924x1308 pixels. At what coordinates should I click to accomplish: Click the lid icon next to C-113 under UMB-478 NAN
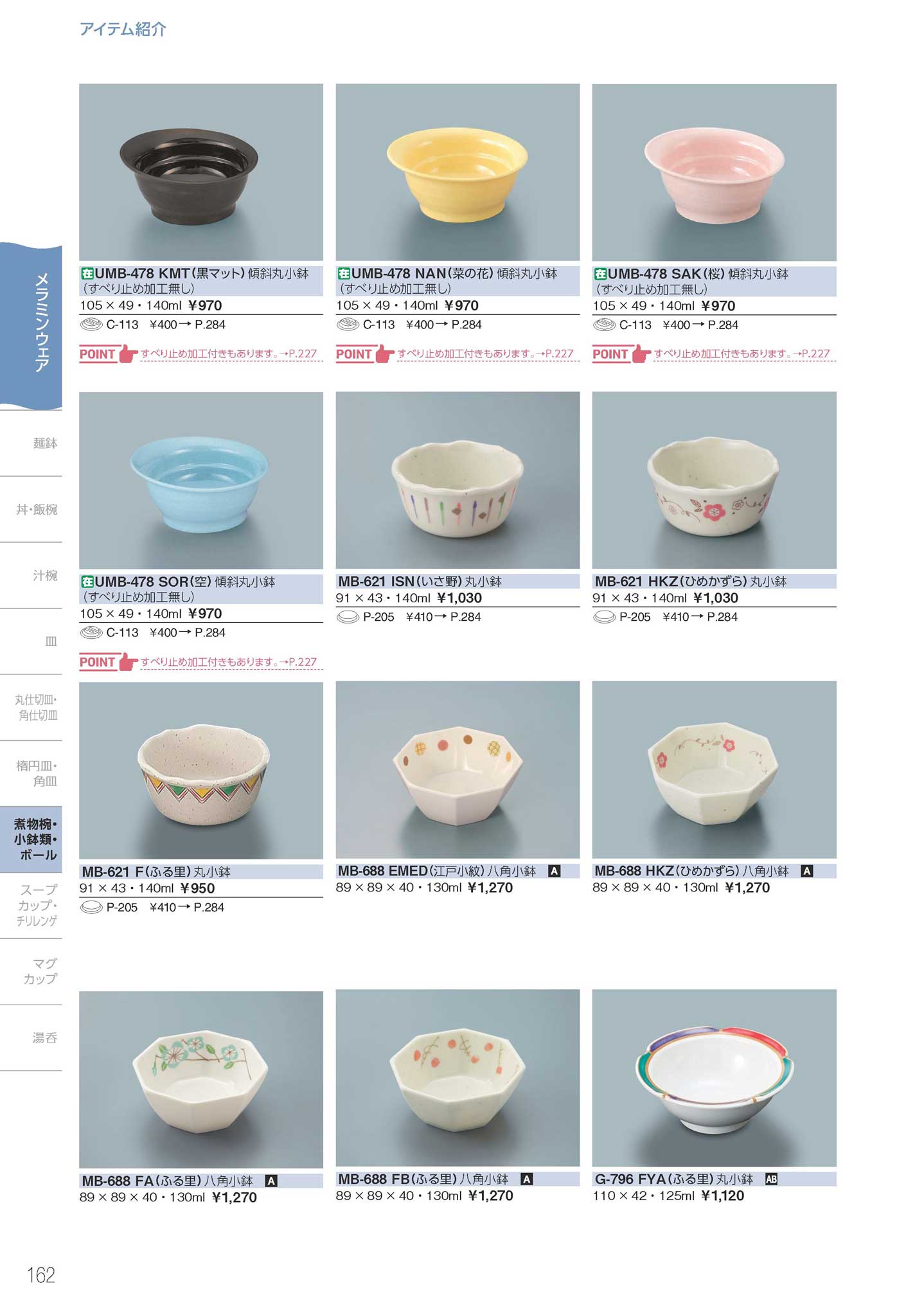tap(348, 325)
